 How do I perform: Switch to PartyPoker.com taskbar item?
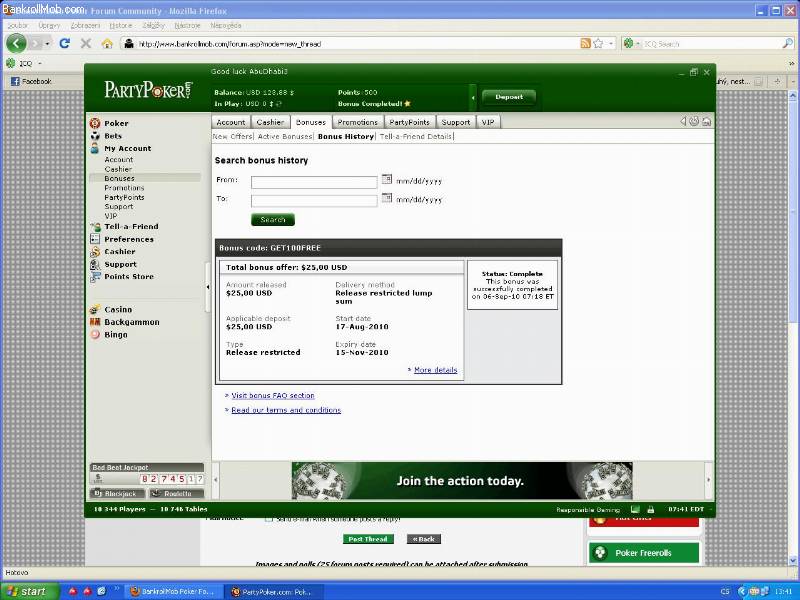[x=274, y=591]
